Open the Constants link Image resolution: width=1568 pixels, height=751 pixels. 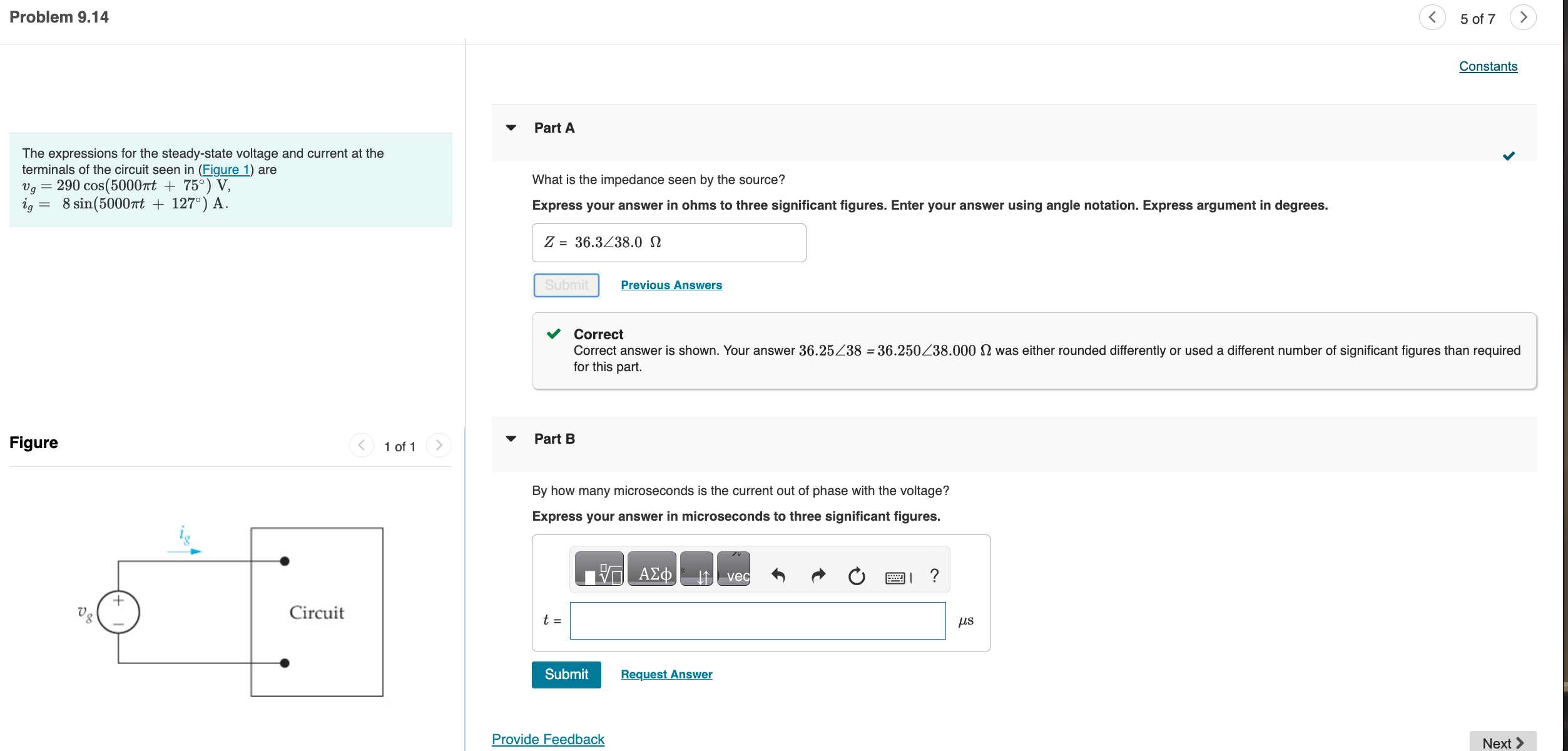coord(1487,66)
